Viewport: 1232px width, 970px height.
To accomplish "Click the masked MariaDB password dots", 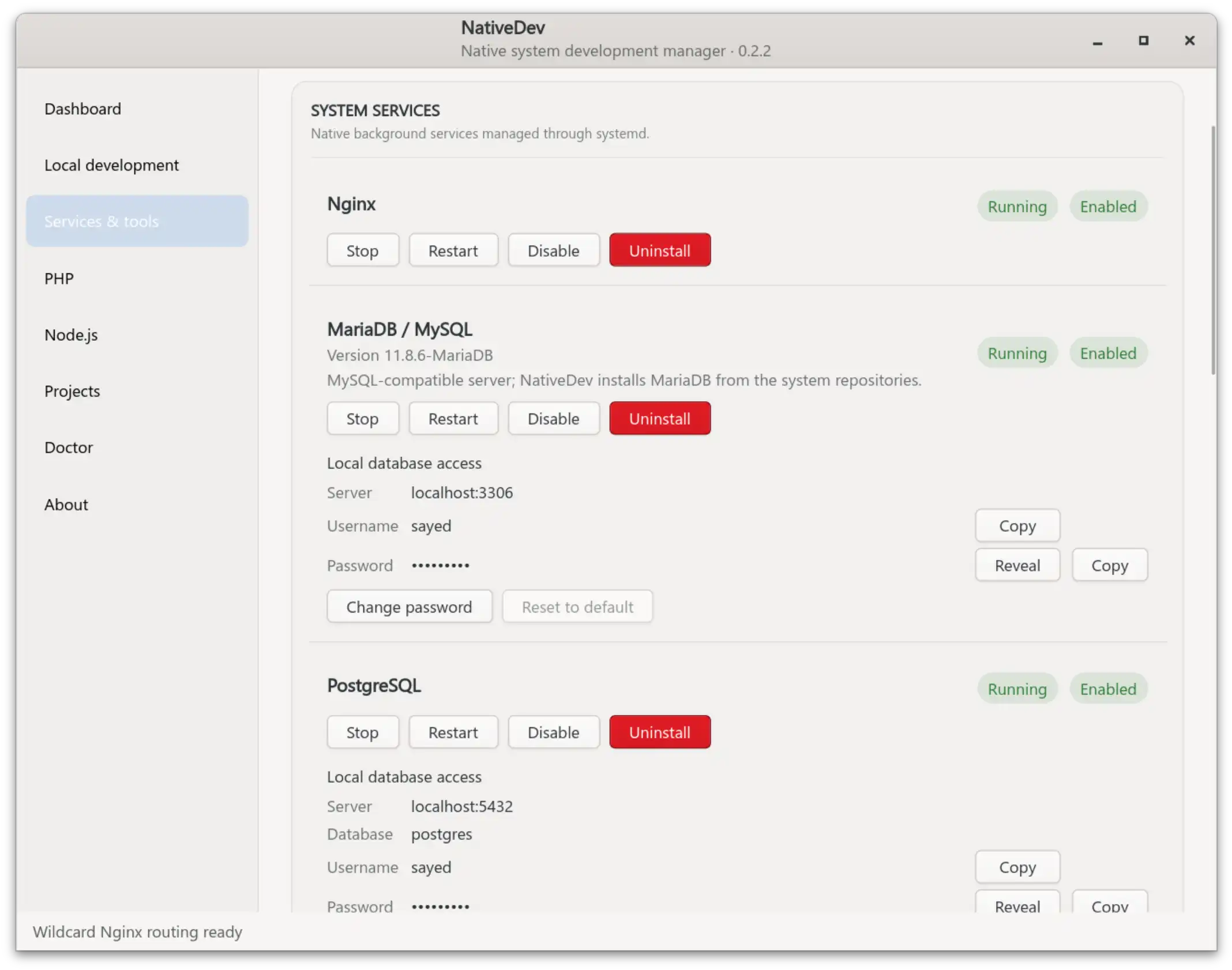I will pyautogui.click(x=441, y=566).
